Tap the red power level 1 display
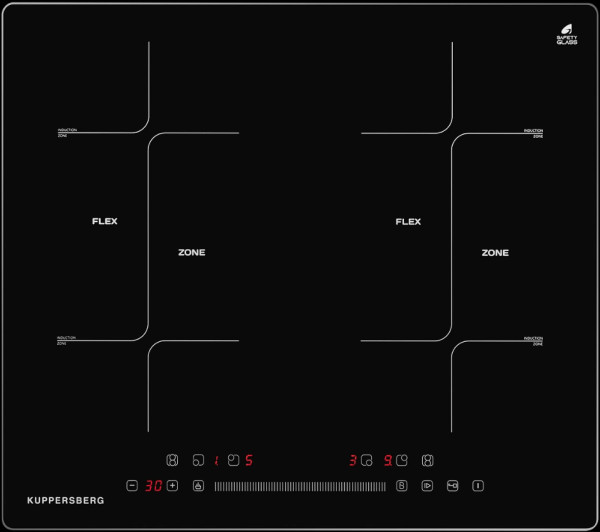The image size is (600, 532). (217, 460)
